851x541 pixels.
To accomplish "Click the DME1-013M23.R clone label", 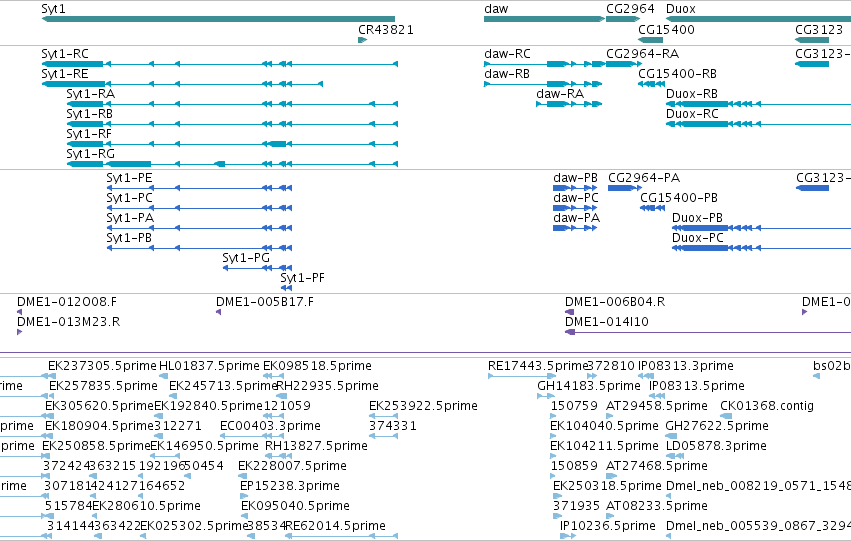I will (68, 322).
